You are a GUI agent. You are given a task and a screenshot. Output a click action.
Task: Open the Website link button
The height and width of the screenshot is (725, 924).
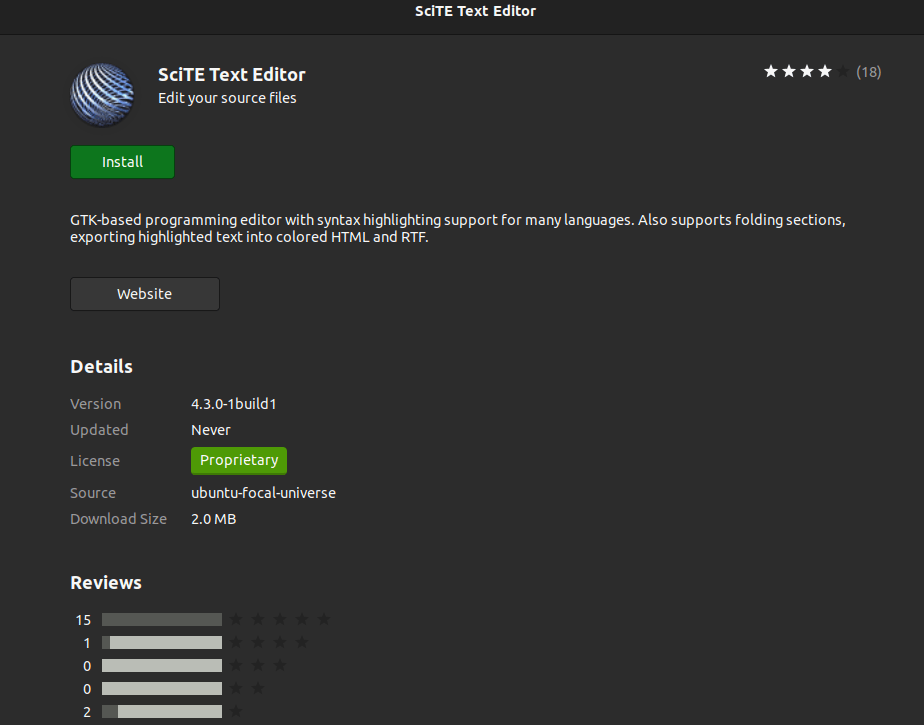144,294
